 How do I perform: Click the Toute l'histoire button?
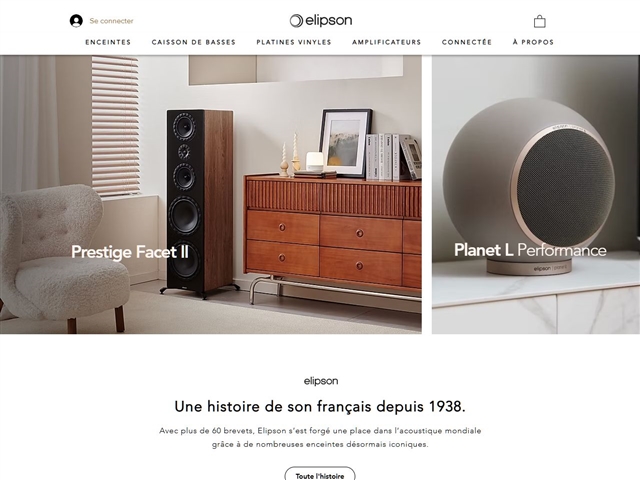click(x=320, y=476)
